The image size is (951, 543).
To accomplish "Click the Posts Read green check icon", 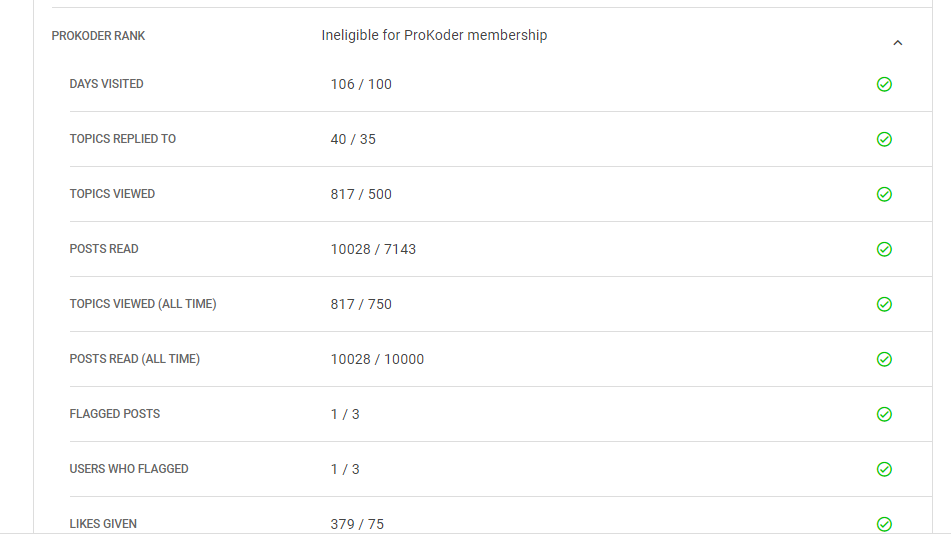I will tap(884, 249).
